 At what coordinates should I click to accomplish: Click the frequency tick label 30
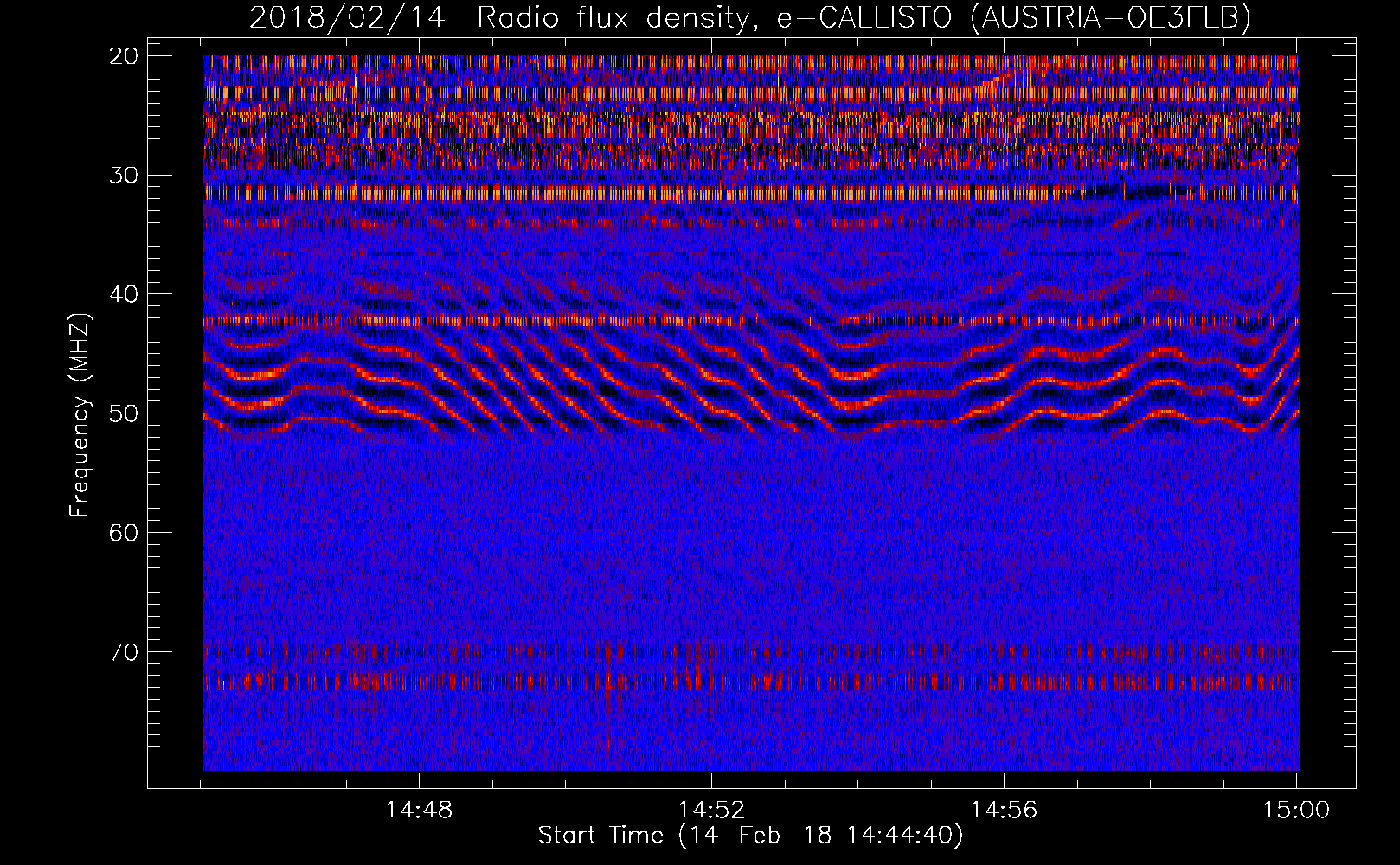[x=125, y=176]
